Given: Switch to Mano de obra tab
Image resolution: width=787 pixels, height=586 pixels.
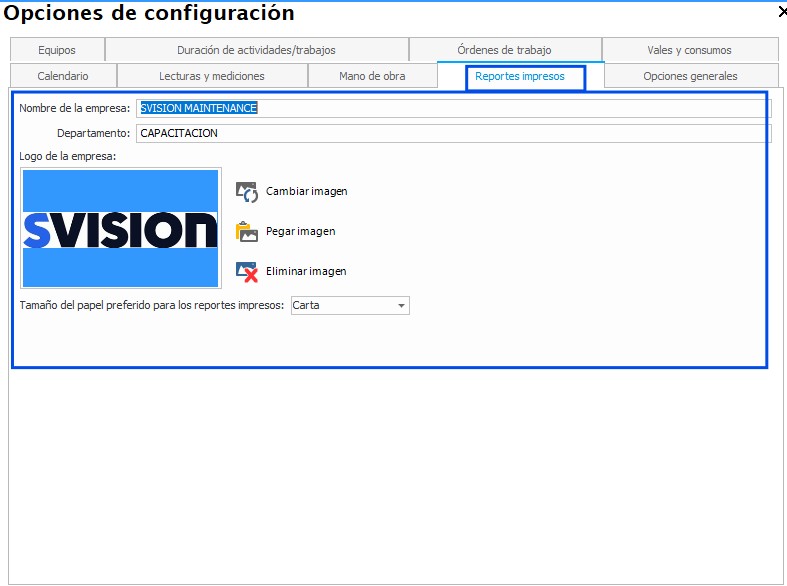Looking at the screenshot, I should [372, 76].
